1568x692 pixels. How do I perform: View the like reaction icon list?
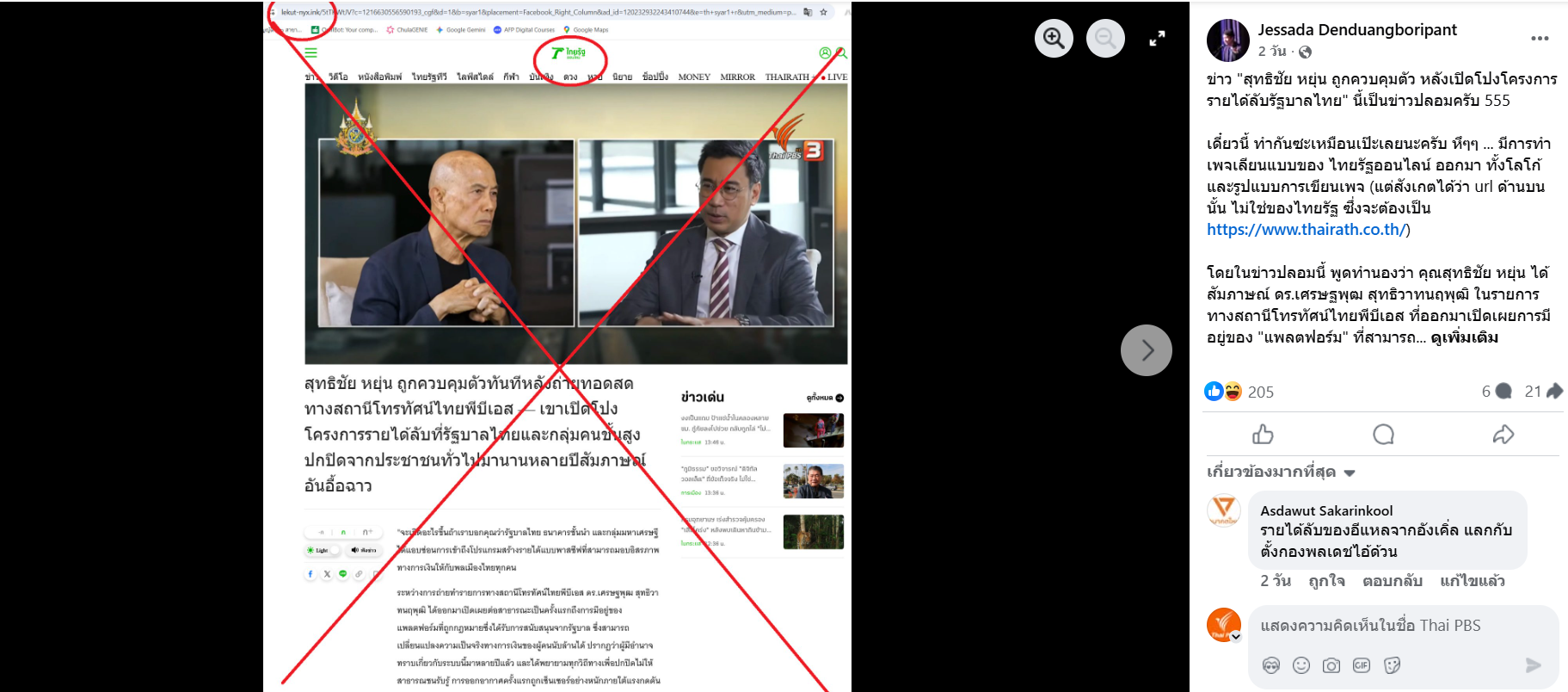(1214, 391)
